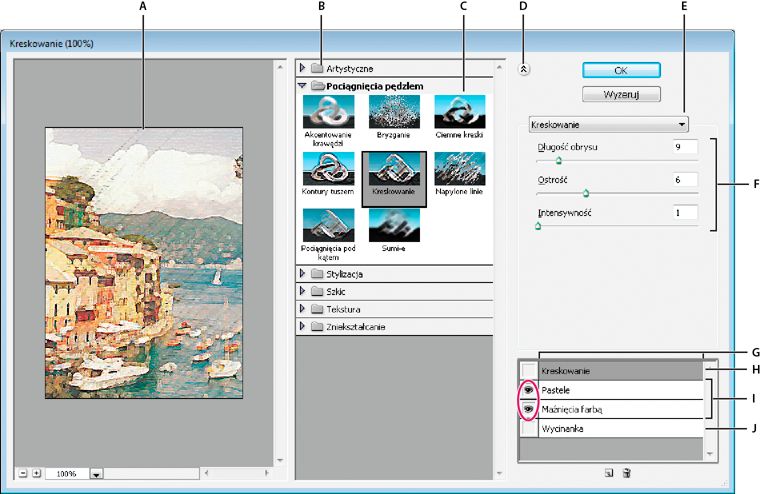Click the preview horizontal scrollbar right arrow
The width and height of the screenshot is (761, 494).
coord(266,473)
